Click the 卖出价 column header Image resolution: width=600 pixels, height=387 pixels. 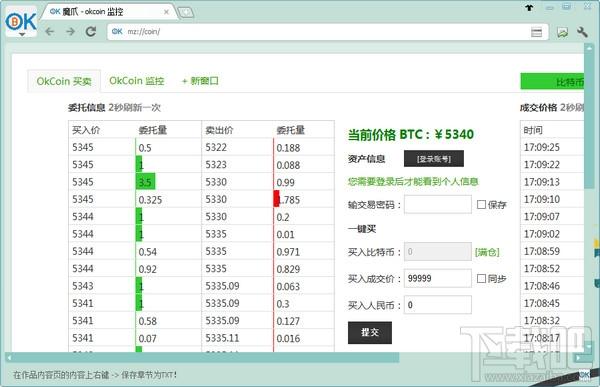219,130
